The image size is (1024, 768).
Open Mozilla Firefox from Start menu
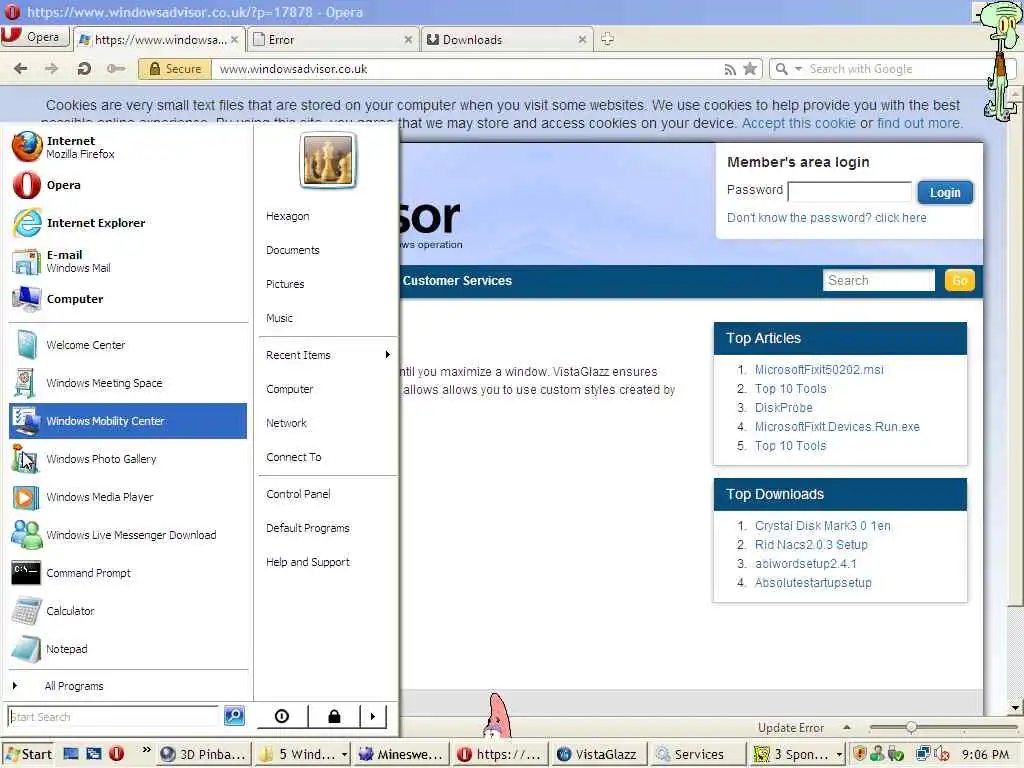click(x=128, y=147)
